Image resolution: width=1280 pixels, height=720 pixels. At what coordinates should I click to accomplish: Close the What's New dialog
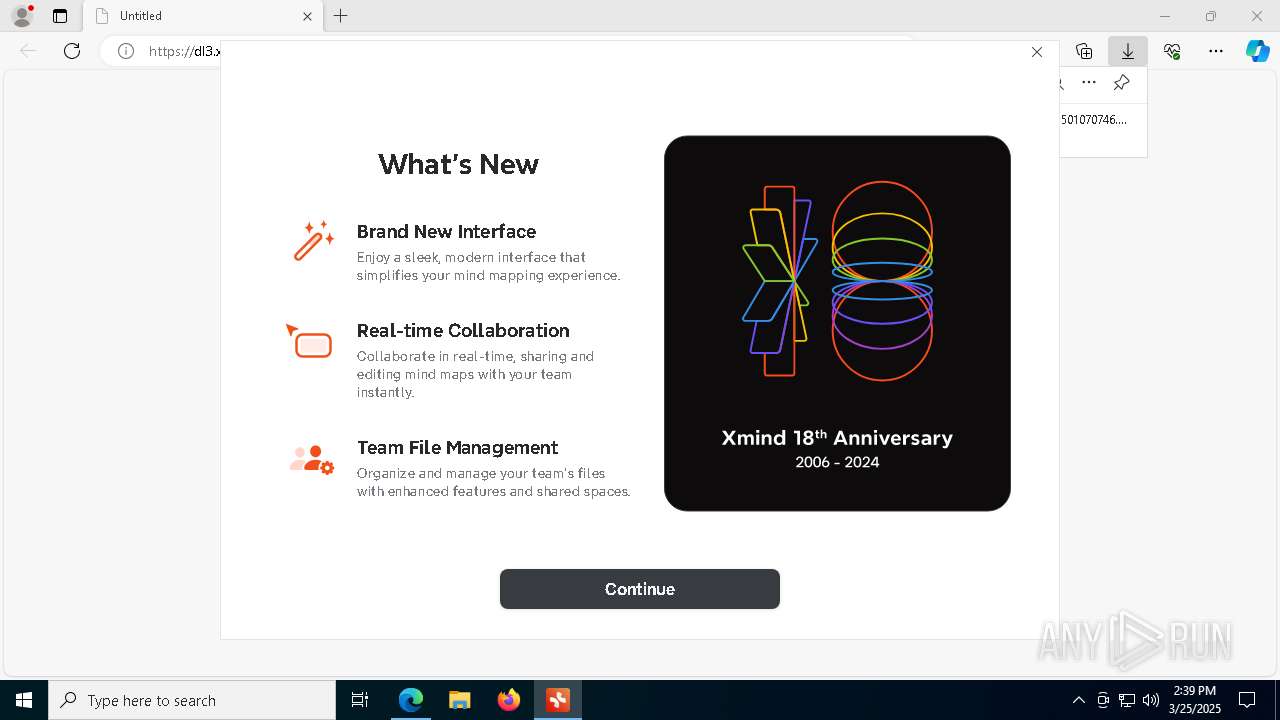point(1037,52)
